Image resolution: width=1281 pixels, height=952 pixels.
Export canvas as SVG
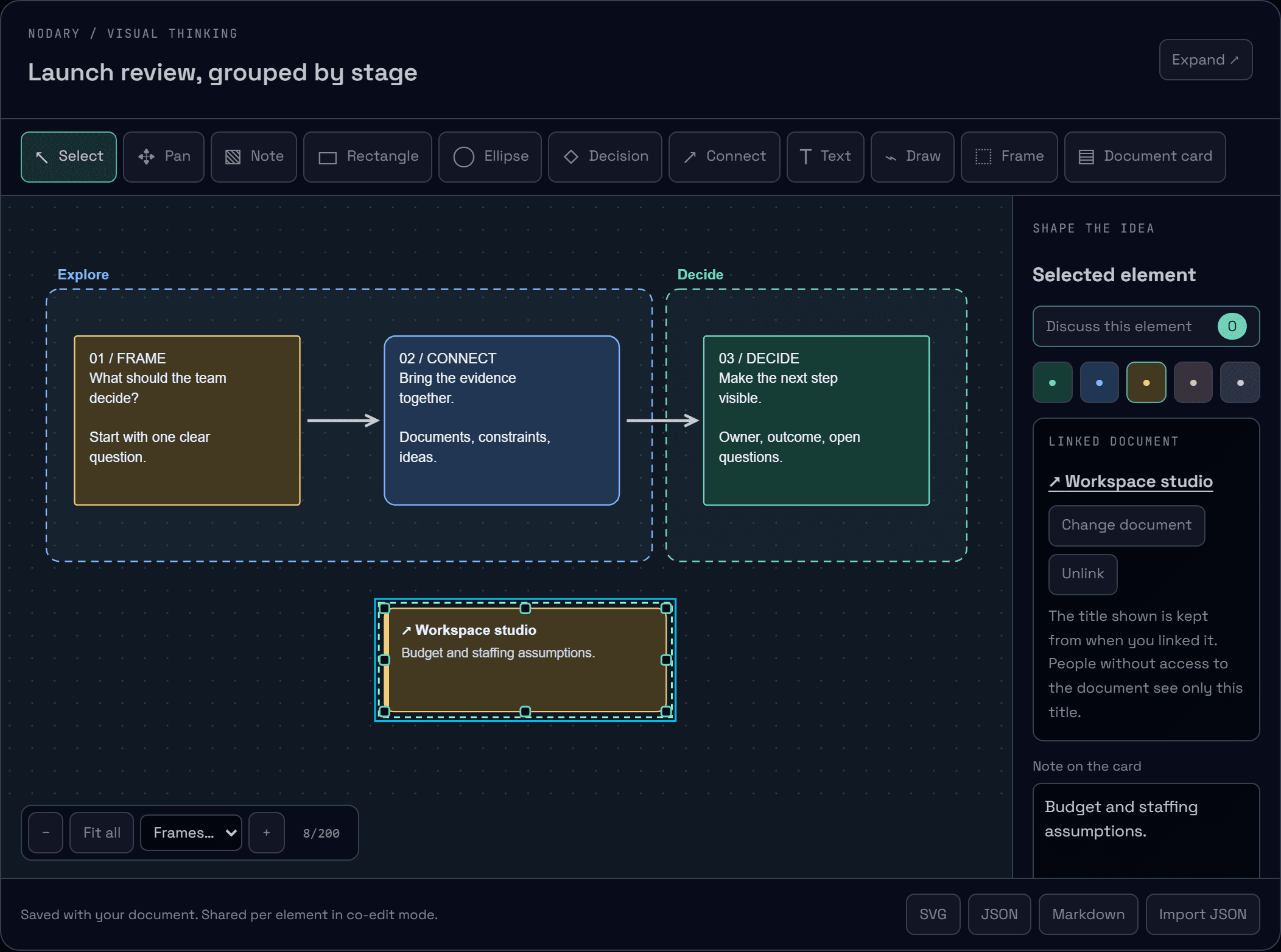pyautogui.click(x=933, y=914)
